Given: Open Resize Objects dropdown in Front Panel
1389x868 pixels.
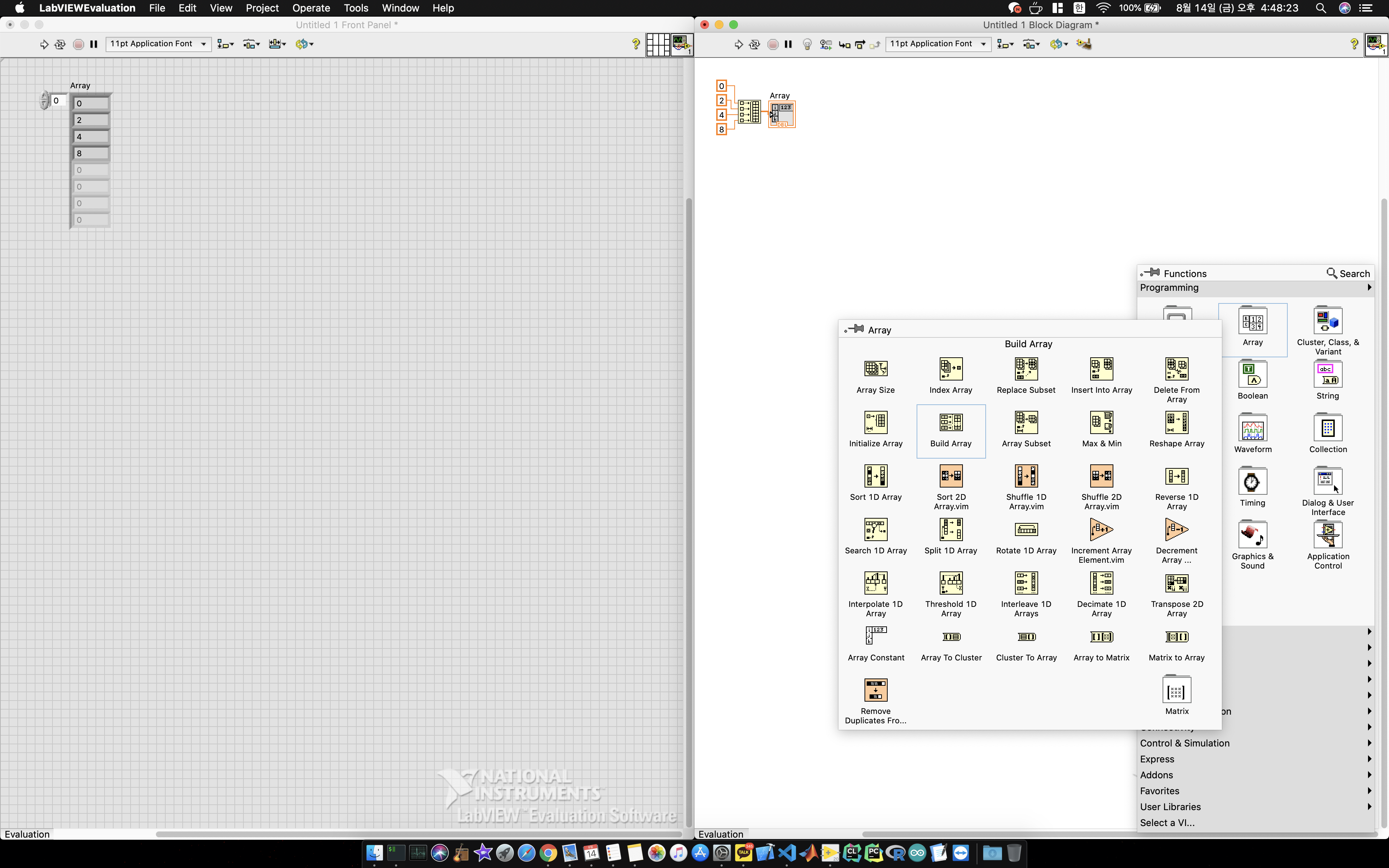Looking at the screenshot, I should click(x=277, y=44).
